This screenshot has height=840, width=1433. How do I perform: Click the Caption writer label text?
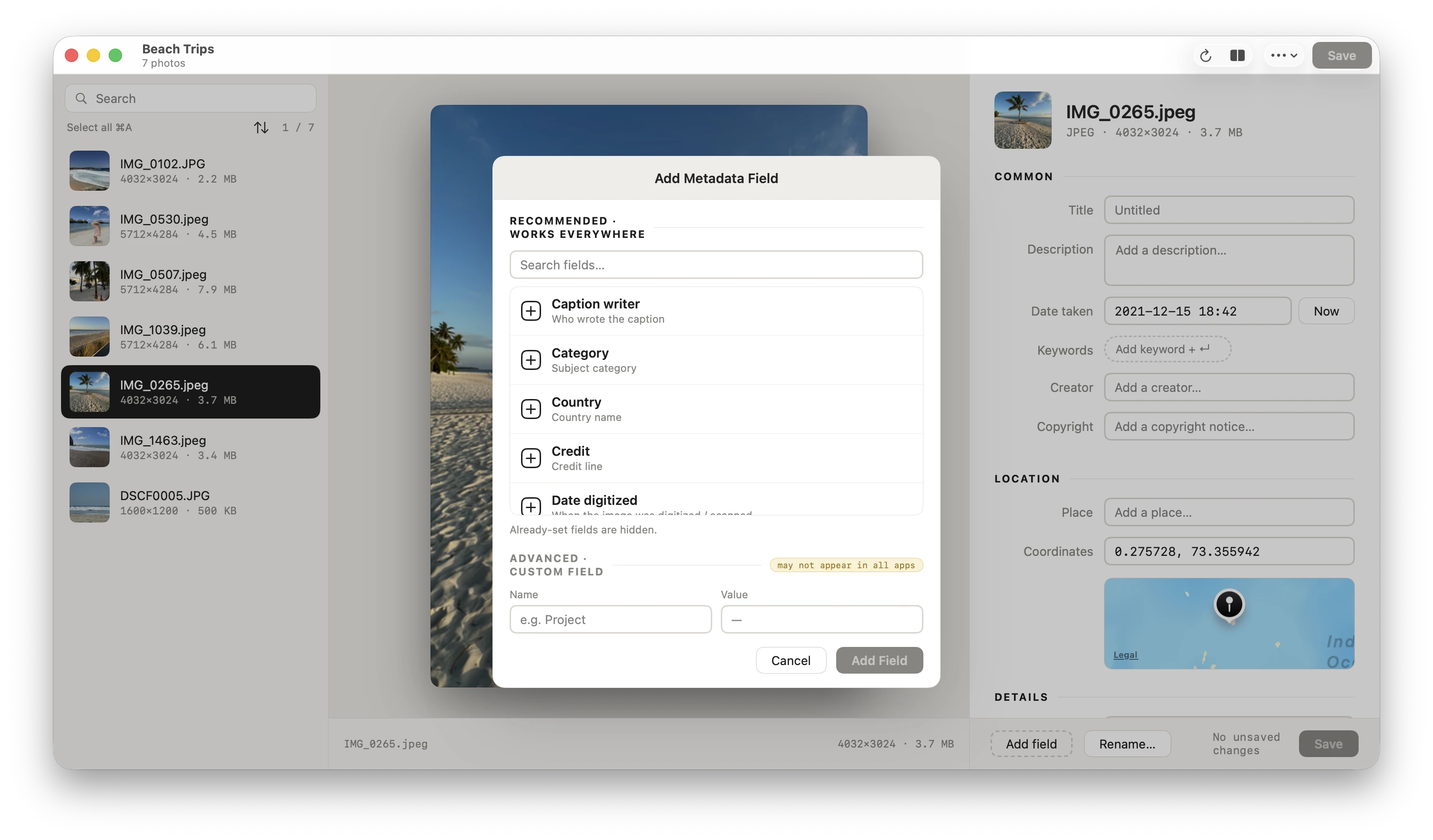point(595,304)
